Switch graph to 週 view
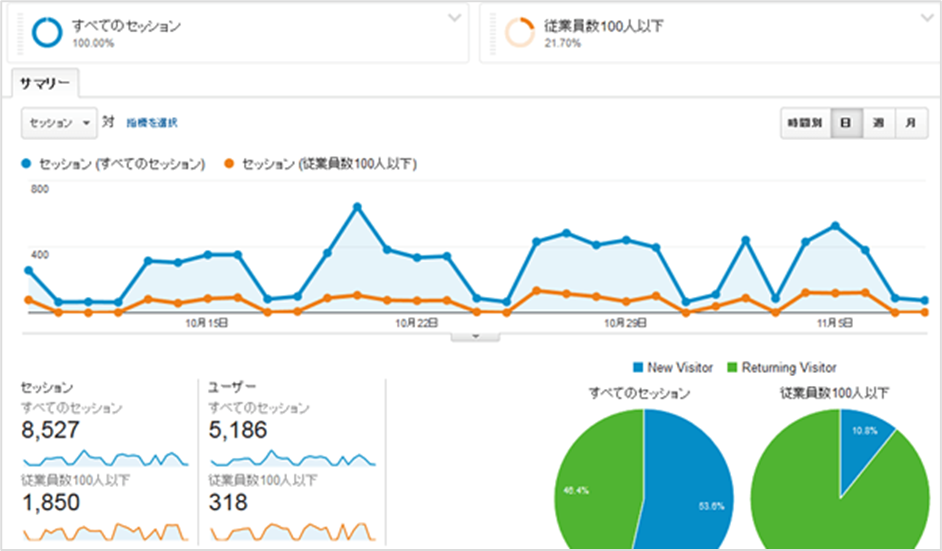 pyautogui.click(x=878, y=123)
